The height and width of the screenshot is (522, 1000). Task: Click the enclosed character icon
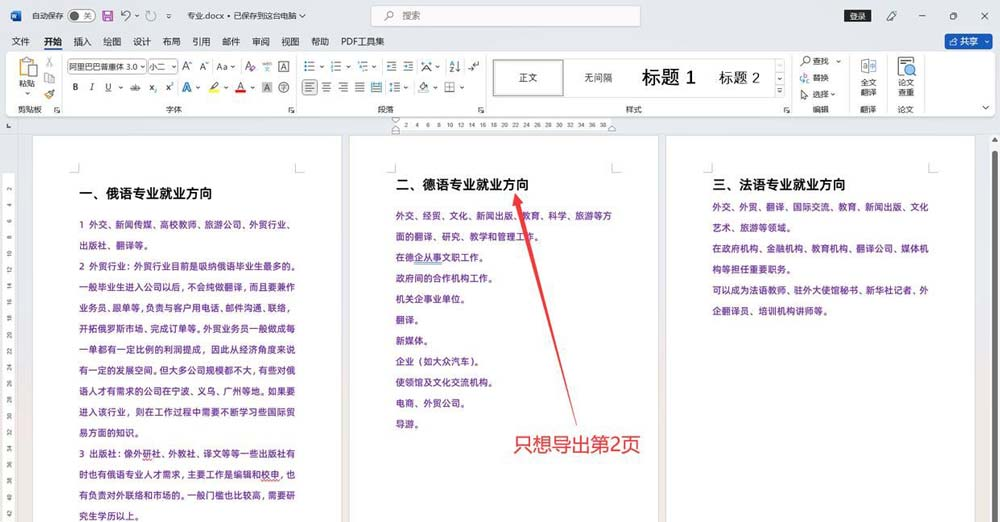click(283, 87)
